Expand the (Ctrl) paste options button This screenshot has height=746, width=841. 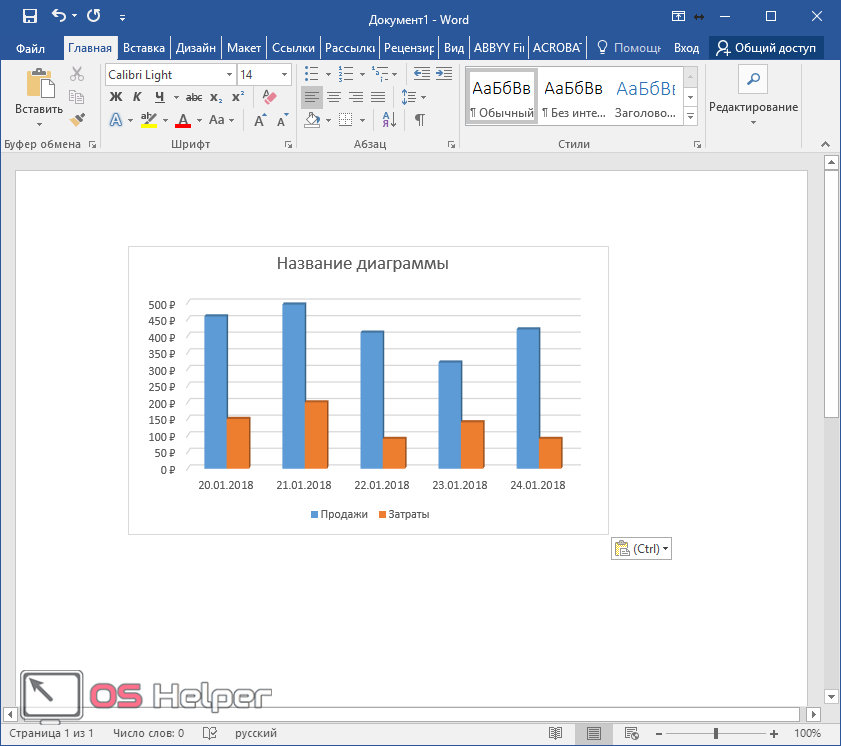(x=641, y=548)
